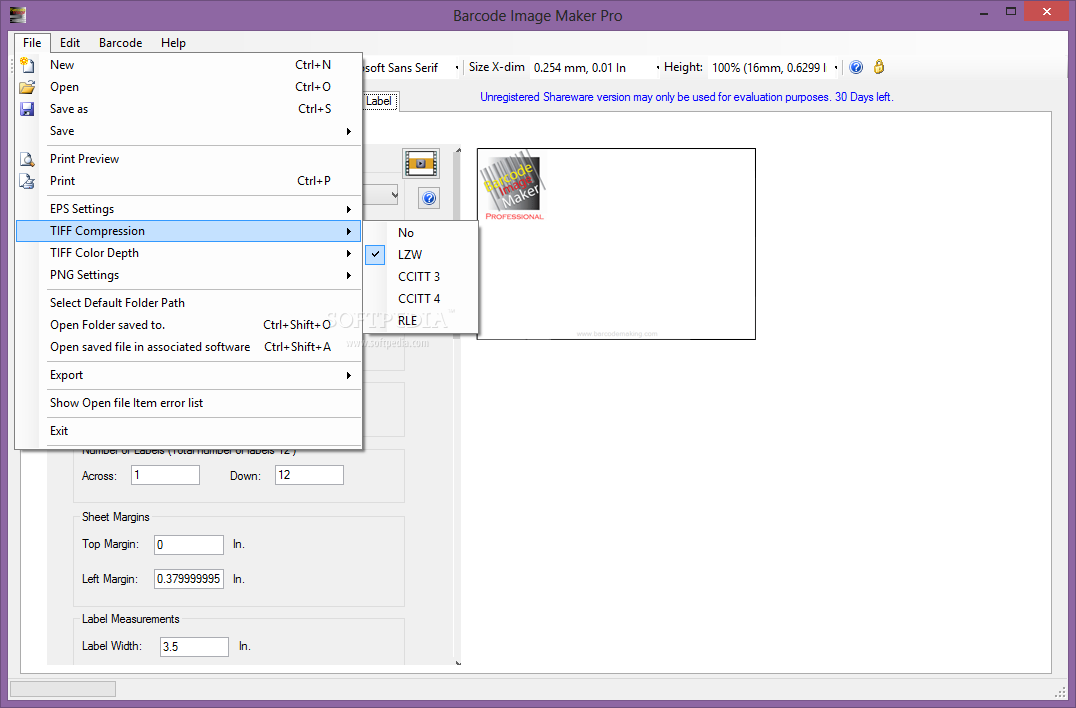
Task: Expand the Save submenu
Action: (x=189, y=131)
